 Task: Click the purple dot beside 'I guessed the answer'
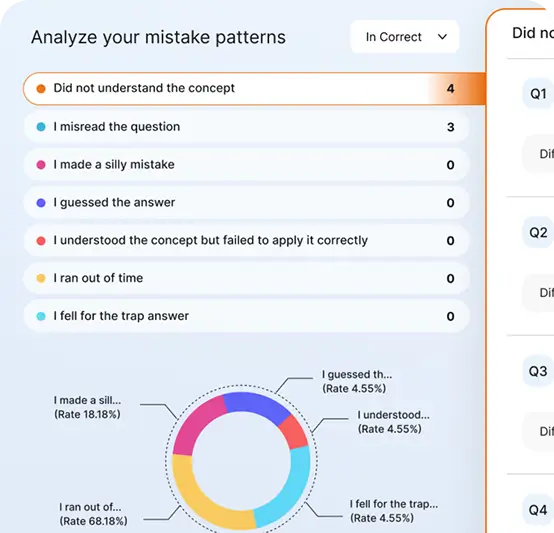pyautogui.click(x=41, y=203)
